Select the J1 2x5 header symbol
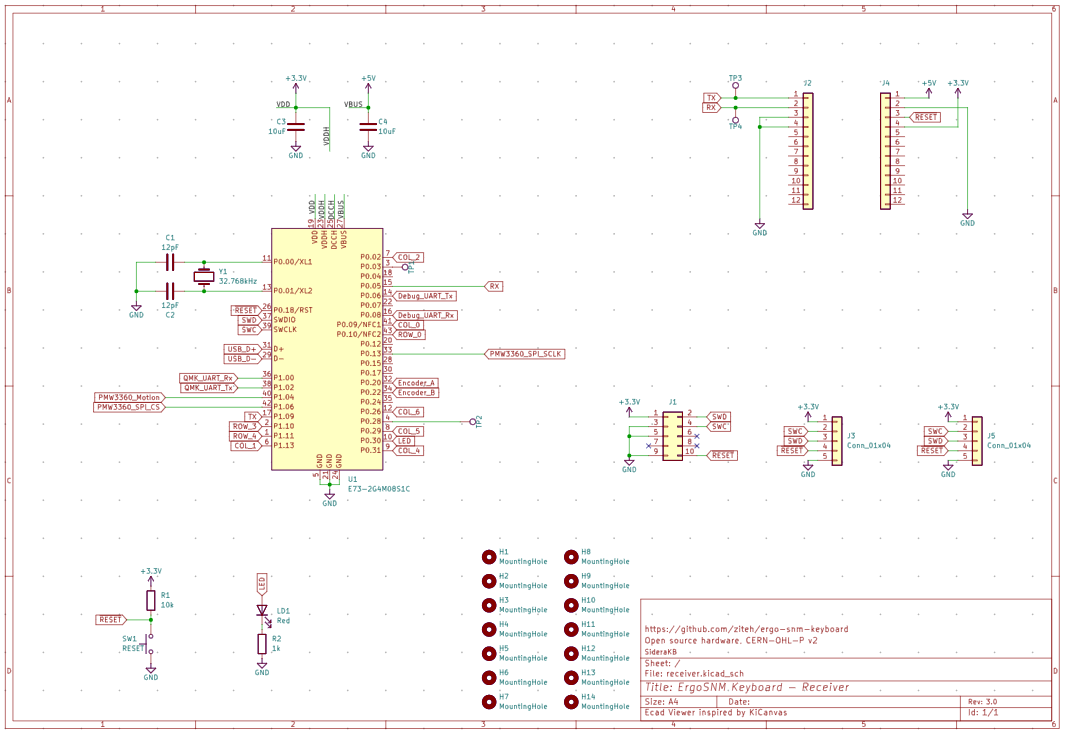The height and width of the screenshot is (733, 1066). point(672,436)
